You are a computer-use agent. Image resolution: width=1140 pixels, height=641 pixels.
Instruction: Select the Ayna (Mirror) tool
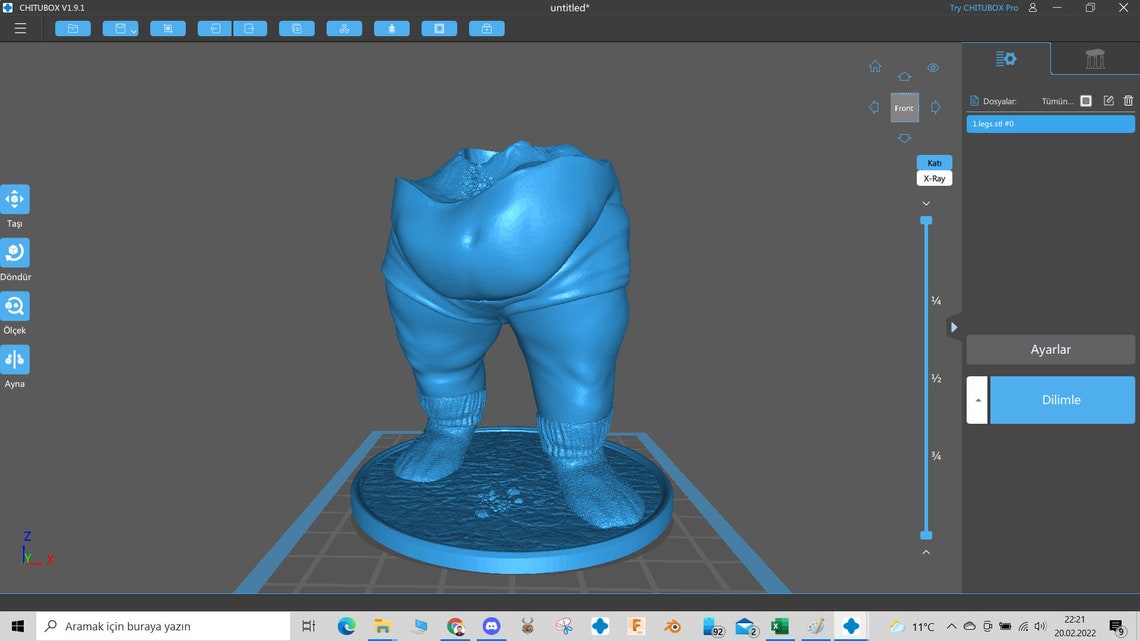14,358
